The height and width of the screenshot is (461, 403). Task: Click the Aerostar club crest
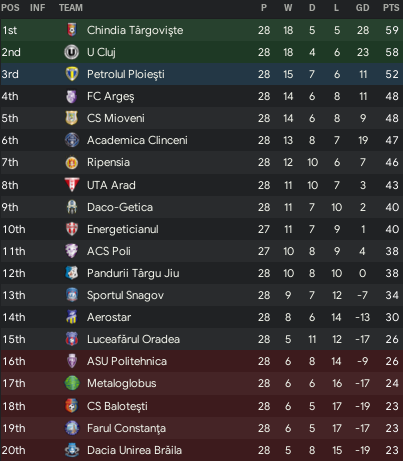tap(72, 317)
